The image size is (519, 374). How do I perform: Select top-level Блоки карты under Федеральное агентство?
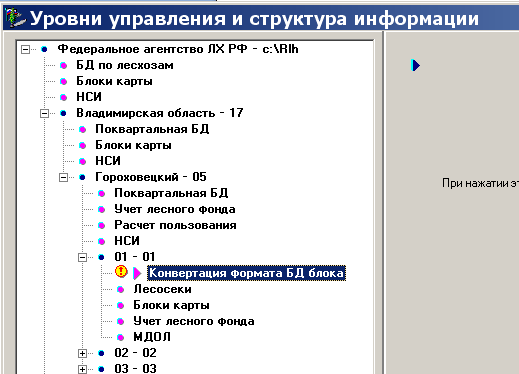tap(114, 81)
